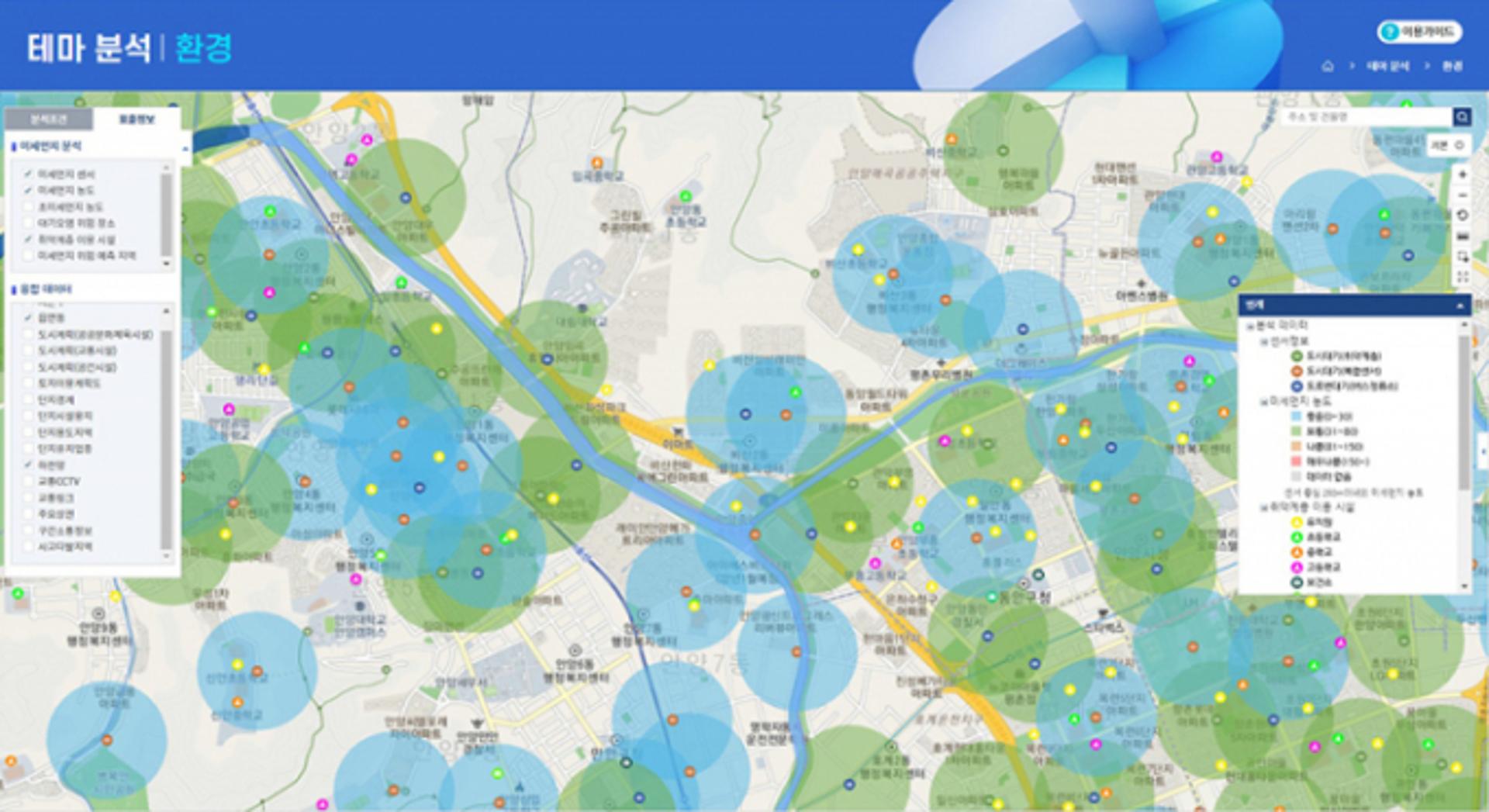Screen dimensions: 1489x812
Task: Enable 교통CCTV layer
Action: point(29,482)
